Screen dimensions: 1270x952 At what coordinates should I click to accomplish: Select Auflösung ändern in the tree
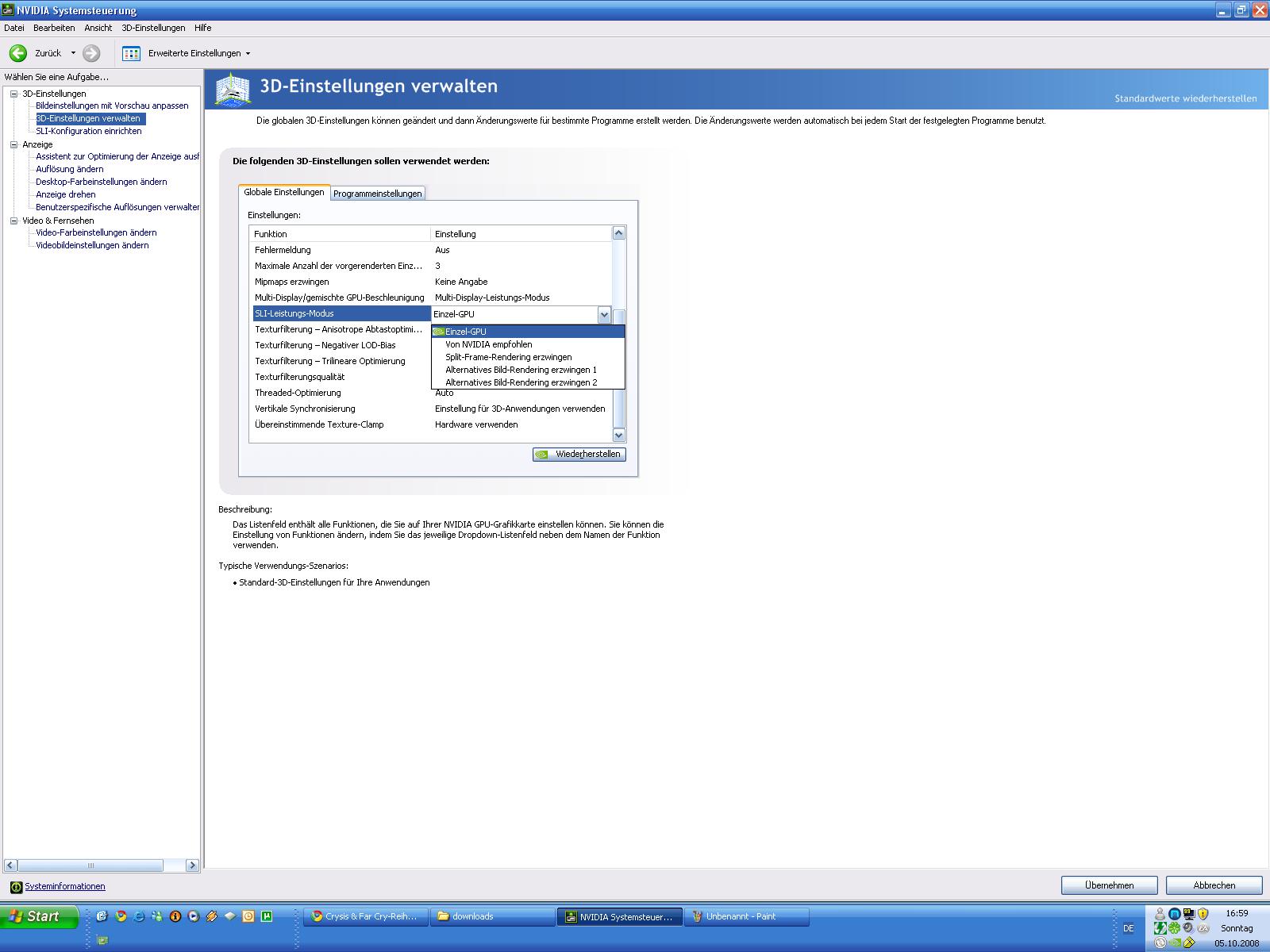point(70,169)
